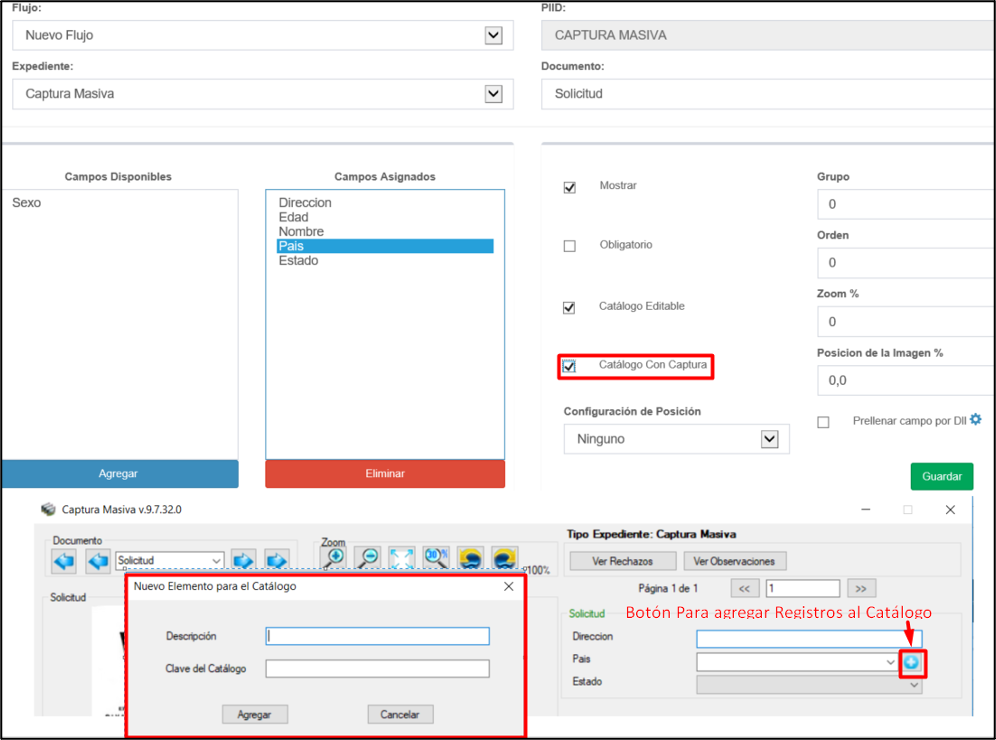
Task: Click the fit-to-screen expand arrows icon
Action: pyautogui.click(x=402, y=559)
